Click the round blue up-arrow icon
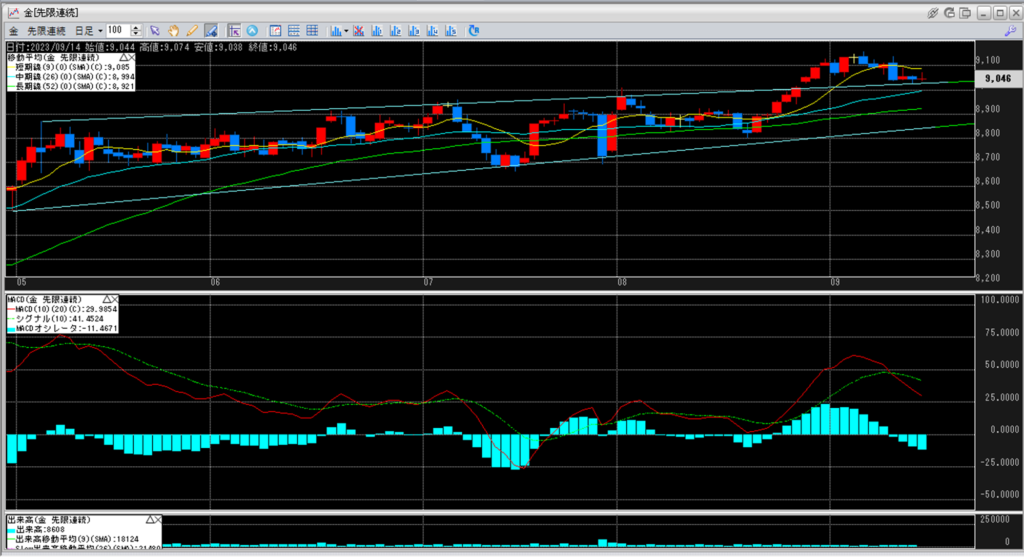The height and width of the screenshot is (557, 1024). [252, 31]
